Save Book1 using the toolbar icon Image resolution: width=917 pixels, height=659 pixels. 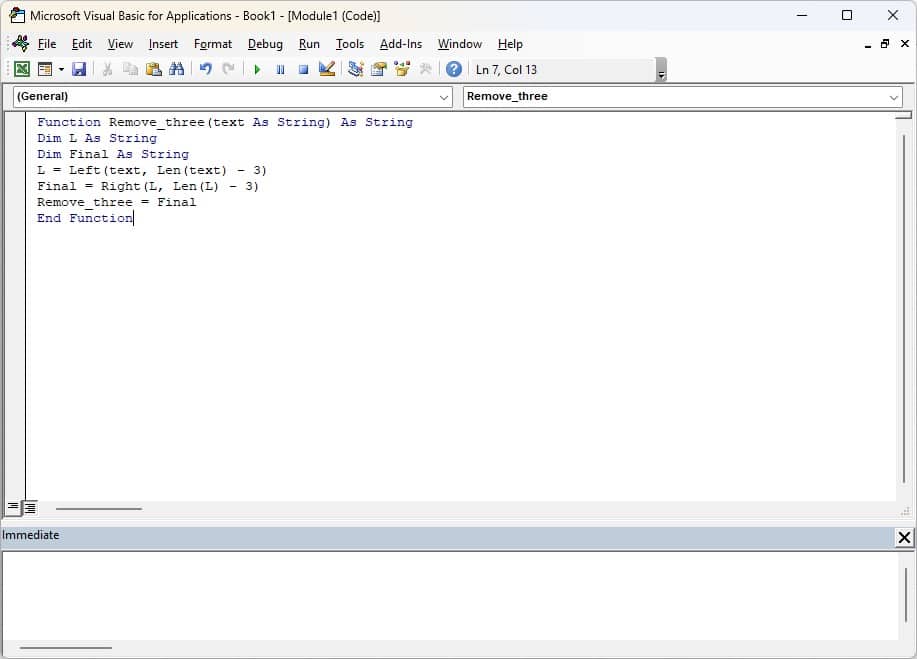coord(78,68)
